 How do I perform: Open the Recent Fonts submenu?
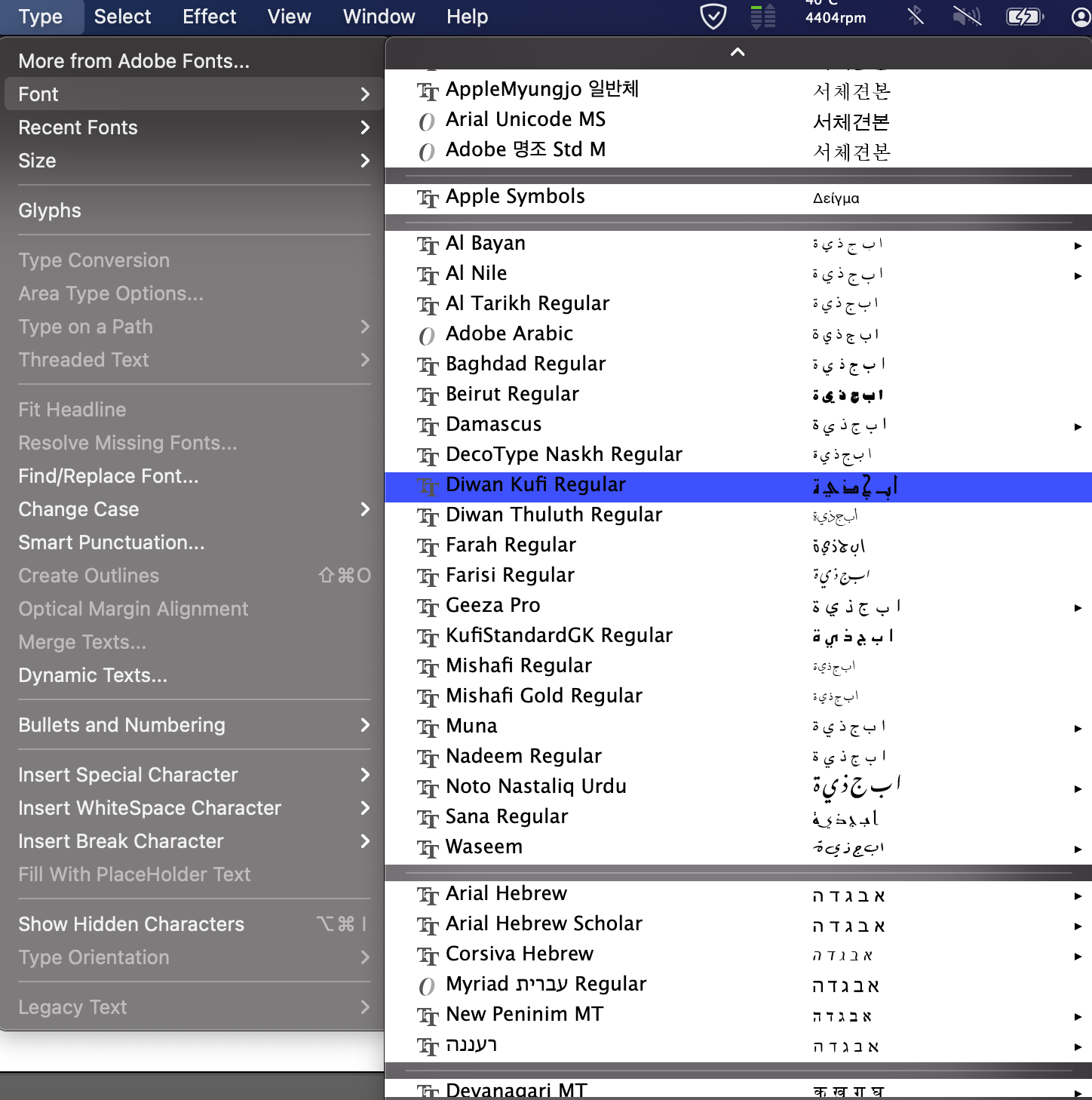193,128
